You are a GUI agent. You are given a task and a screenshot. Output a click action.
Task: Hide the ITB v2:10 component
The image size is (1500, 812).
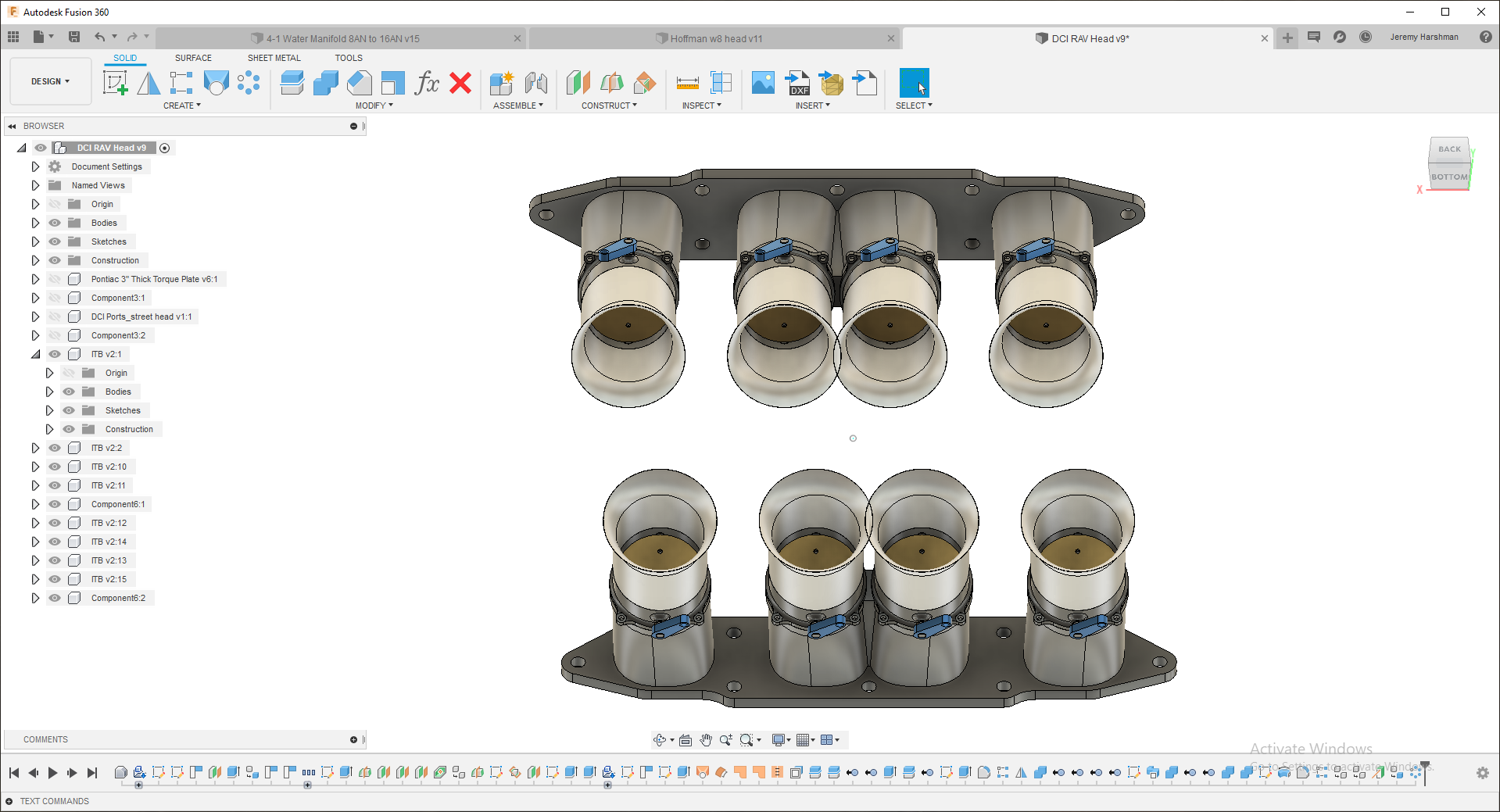pos(55,467)
